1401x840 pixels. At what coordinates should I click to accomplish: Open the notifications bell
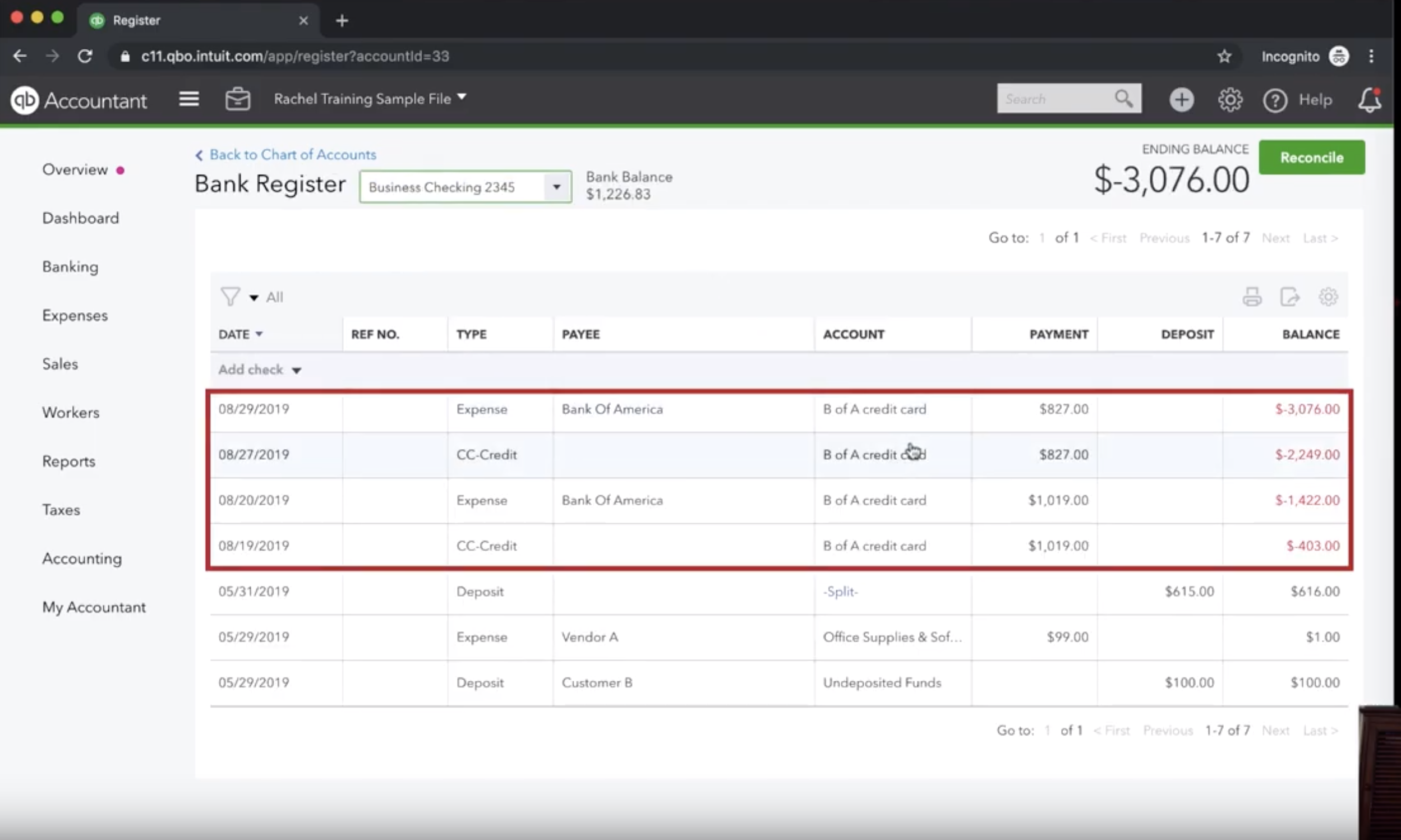[x=1369, y=100]
